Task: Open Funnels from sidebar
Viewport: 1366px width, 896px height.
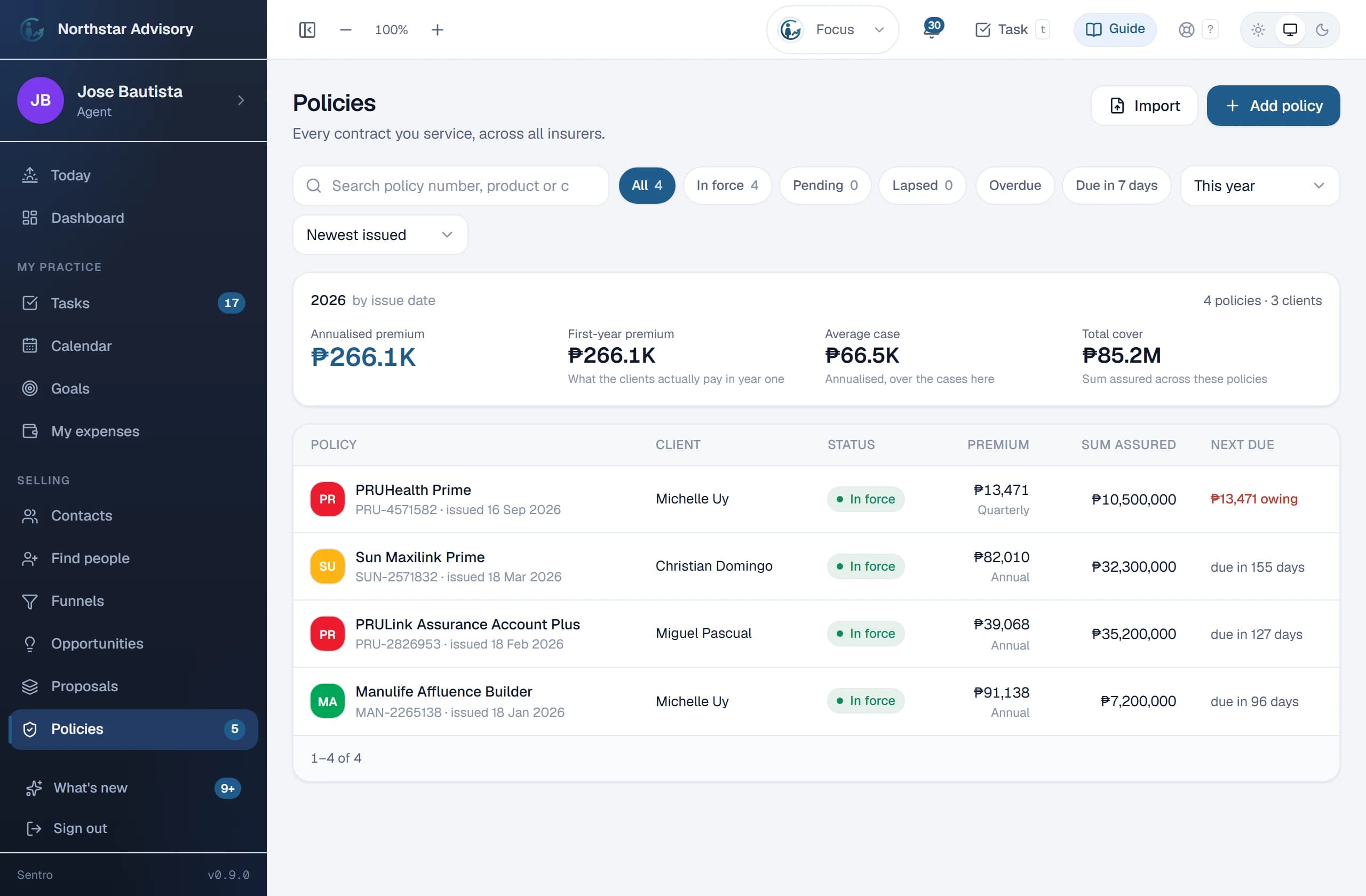Action: (133, 601)
